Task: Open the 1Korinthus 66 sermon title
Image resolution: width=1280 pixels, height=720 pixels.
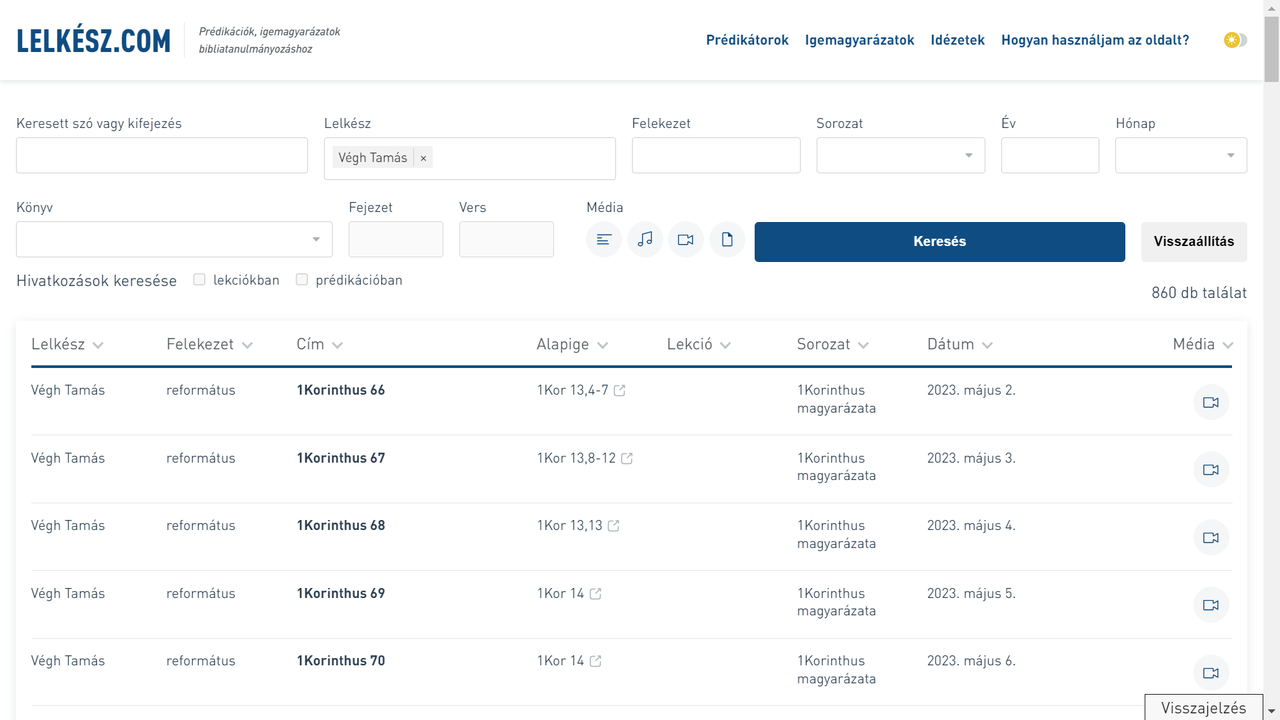Action: click(341, 390)
